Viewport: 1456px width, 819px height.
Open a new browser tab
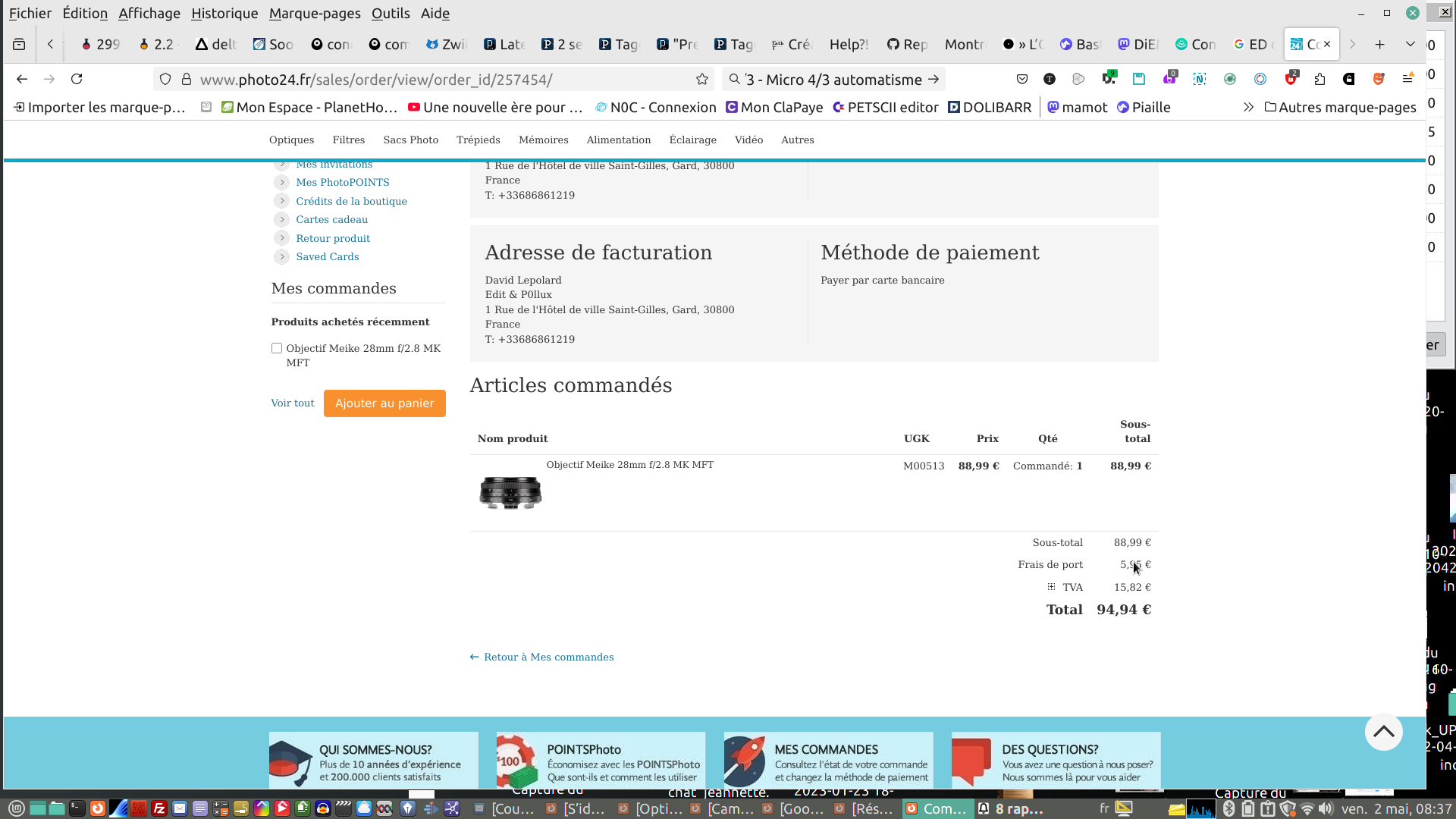tap(1379, 45)
